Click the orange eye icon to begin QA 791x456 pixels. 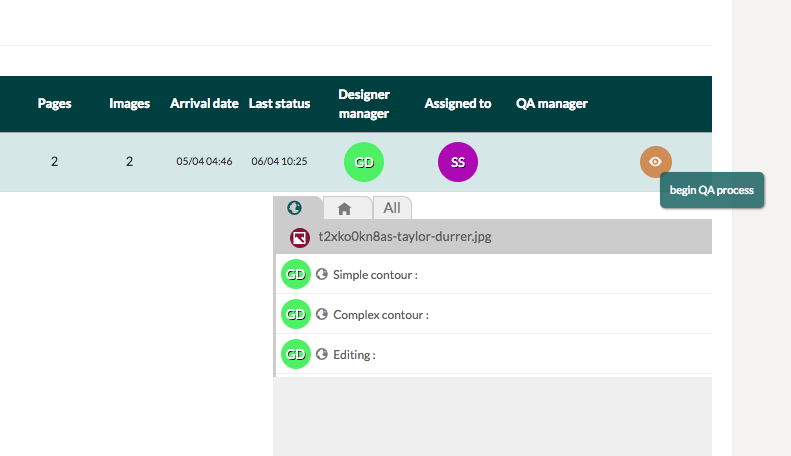tap(655, 162)
